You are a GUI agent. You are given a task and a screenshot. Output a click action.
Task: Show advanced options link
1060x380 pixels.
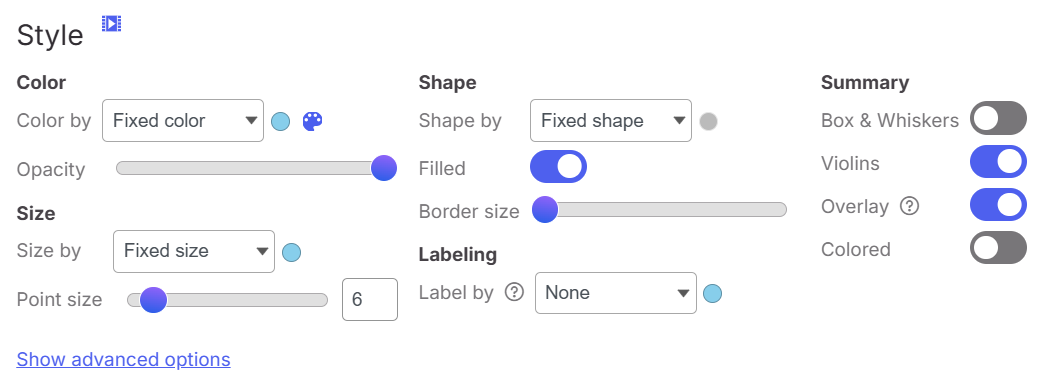click(x=124, y=359)
